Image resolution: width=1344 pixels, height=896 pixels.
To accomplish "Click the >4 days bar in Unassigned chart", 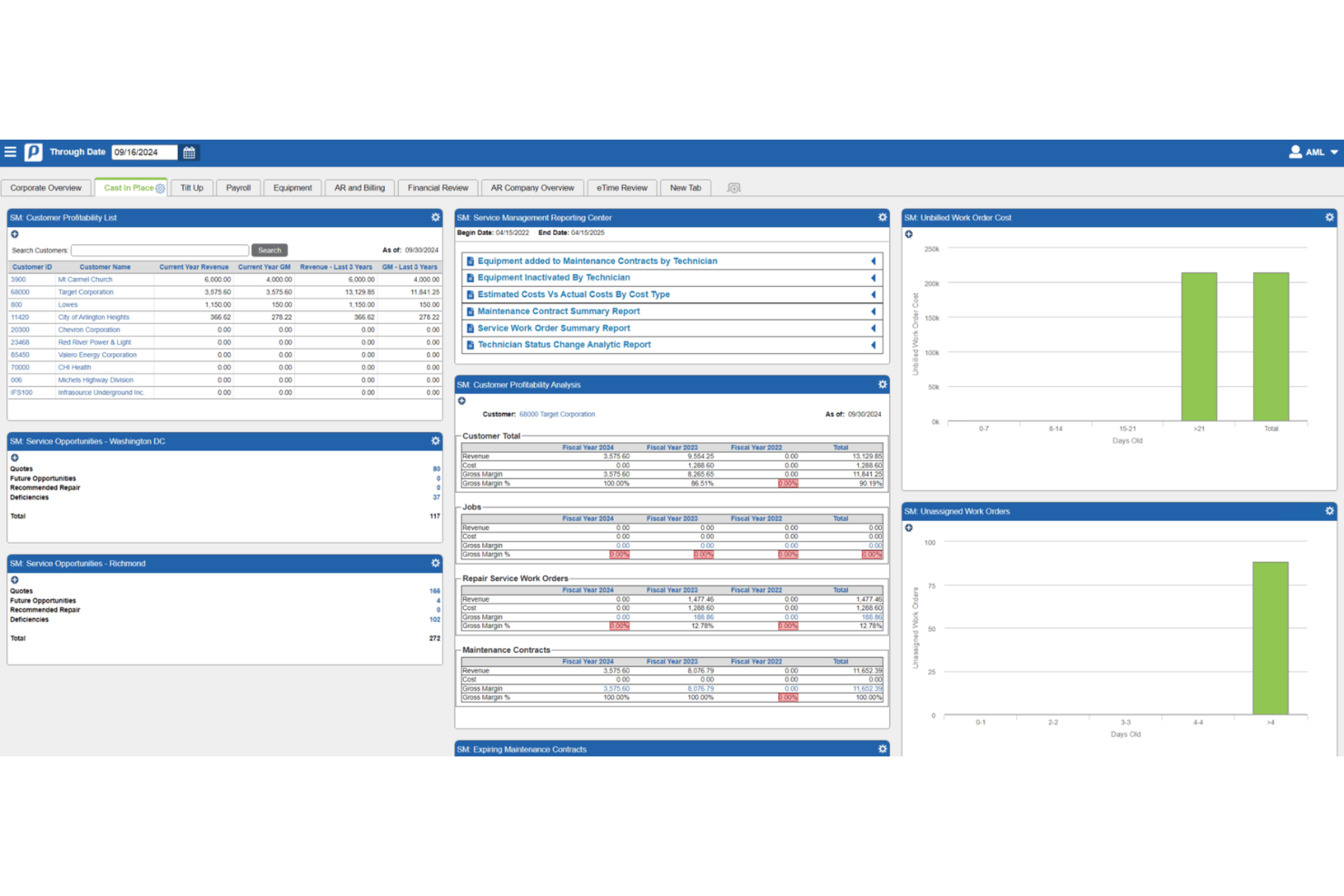I will (1270, 638).
